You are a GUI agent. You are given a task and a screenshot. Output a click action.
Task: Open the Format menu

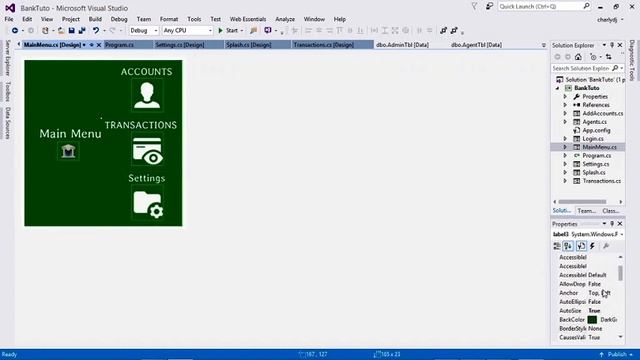pos(169,19)
